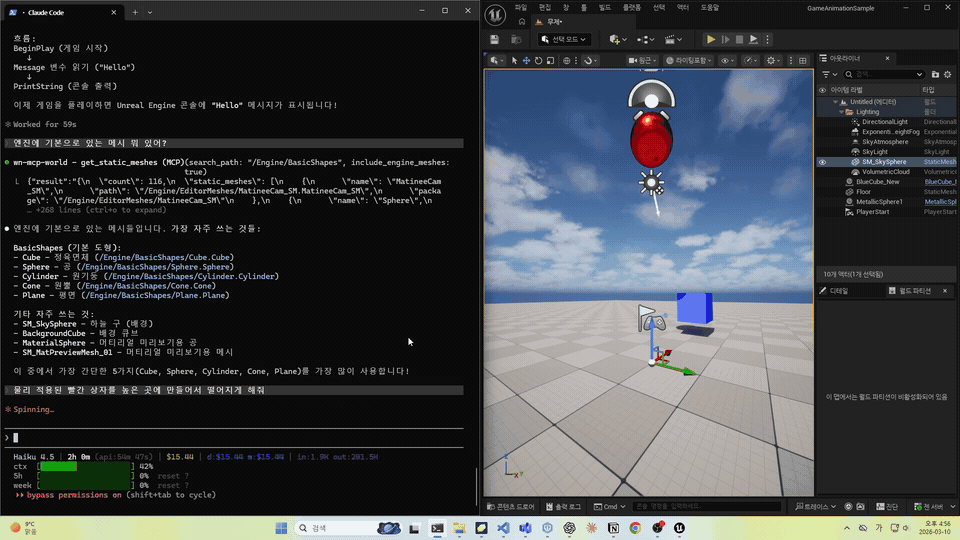Select SkyAtmosphere in outliner
The height and width of the screenshot is (540, 960).
(x=885, y=142)
